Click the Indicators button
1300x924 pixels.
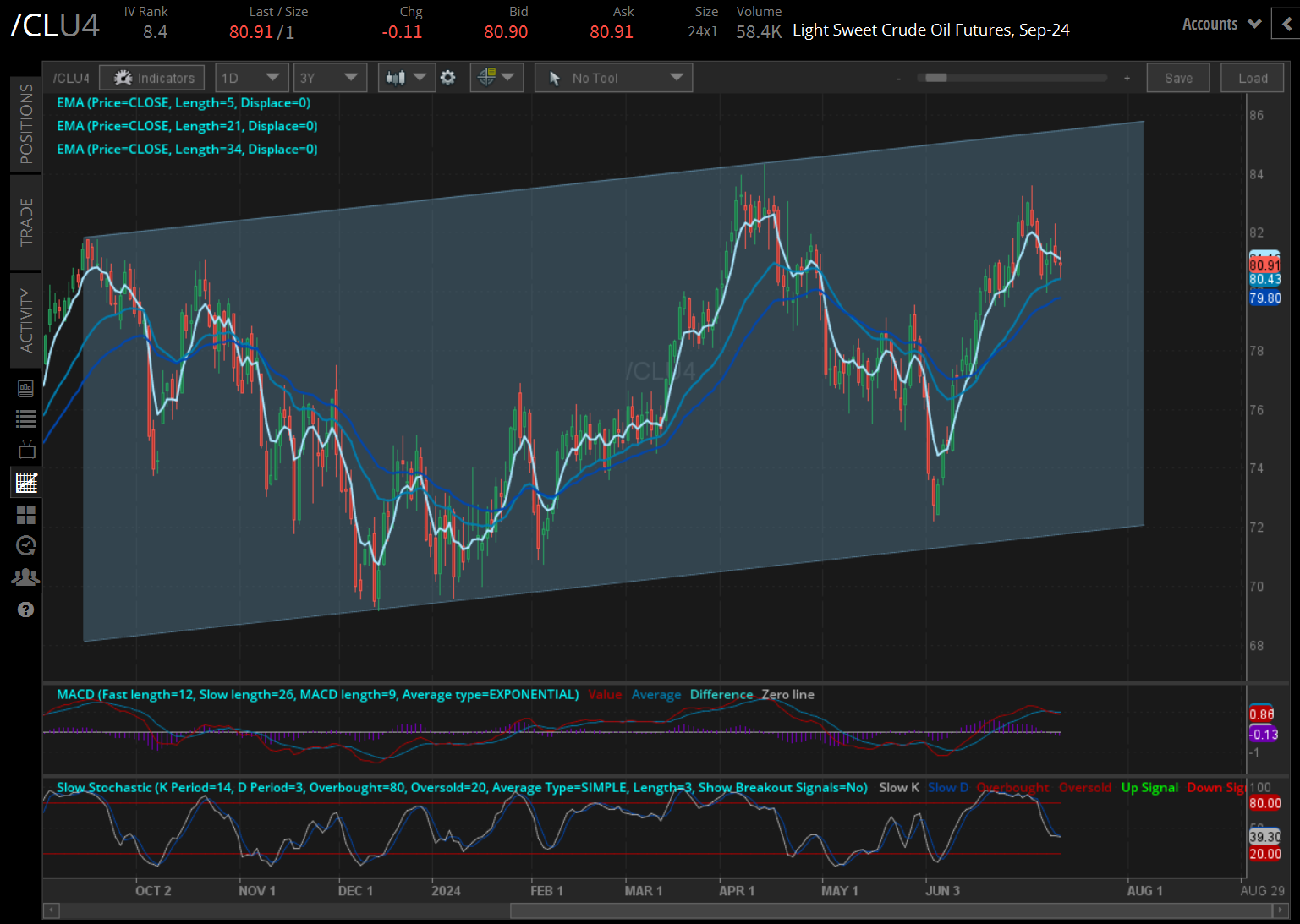152,78
